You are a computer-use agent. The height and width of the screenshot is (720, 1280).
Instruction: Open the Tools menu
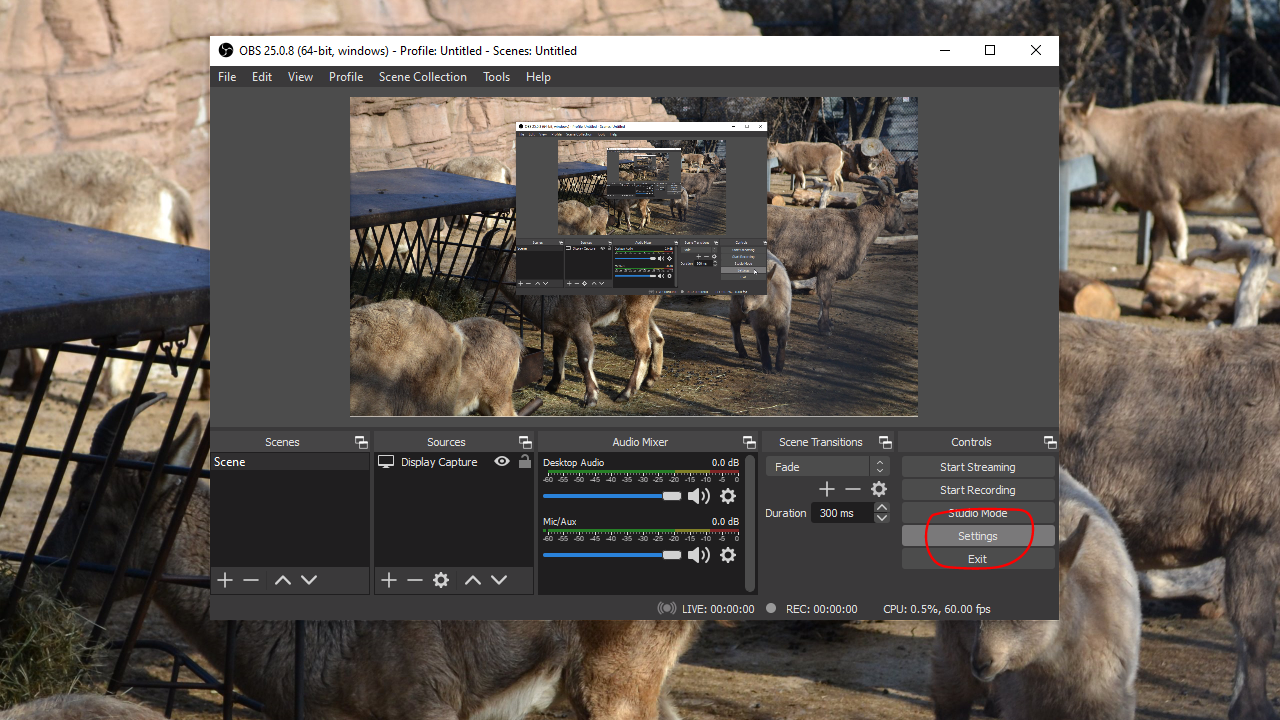tap(496, 77)
